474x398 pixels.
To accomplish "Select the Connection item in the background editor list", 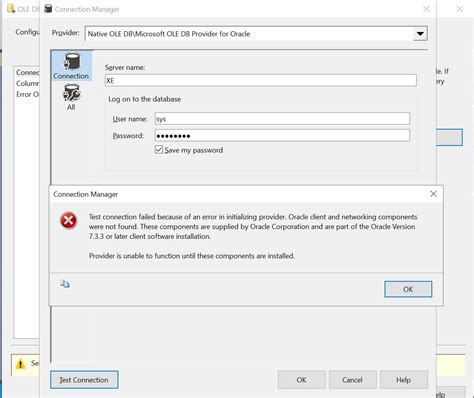I will tap(28, 73).
